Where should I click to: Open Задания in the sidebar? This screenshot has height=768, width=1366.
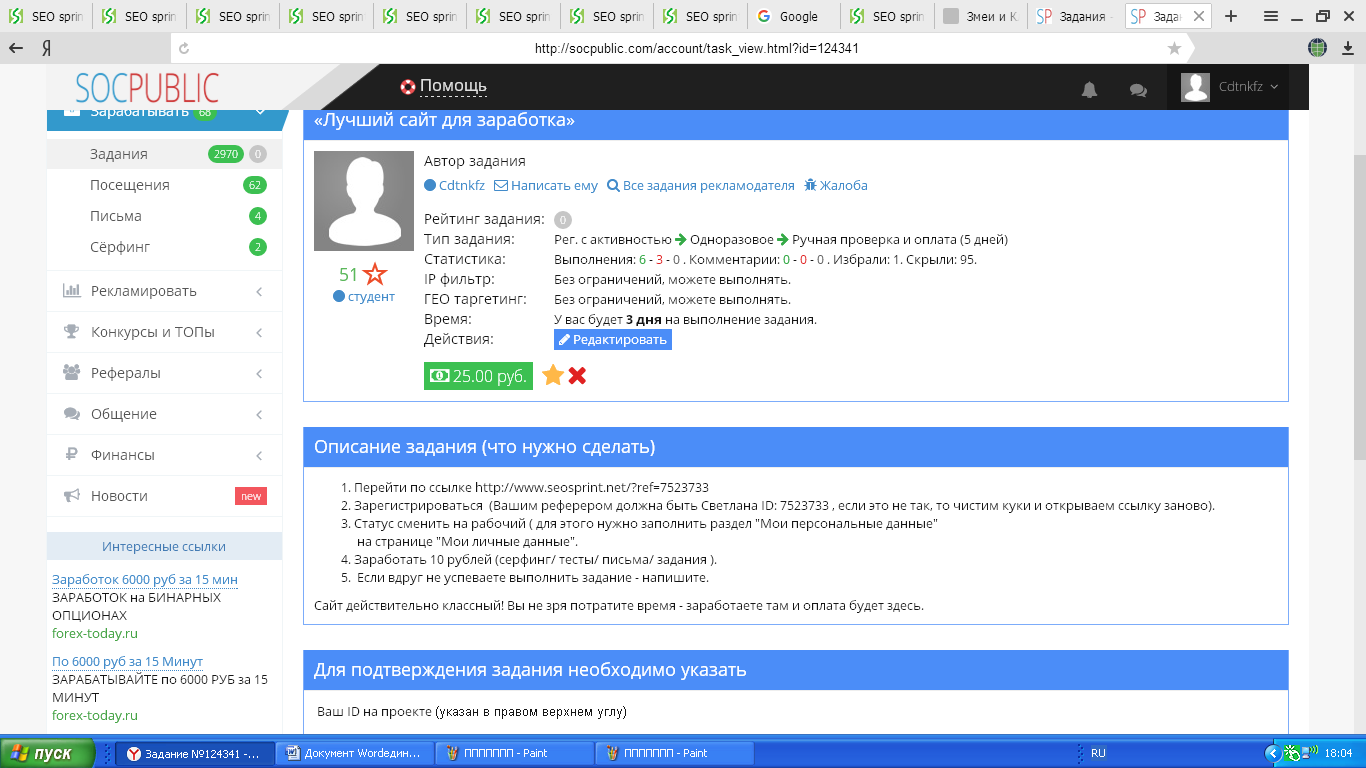pyautogui.click(x=119, y=154)
